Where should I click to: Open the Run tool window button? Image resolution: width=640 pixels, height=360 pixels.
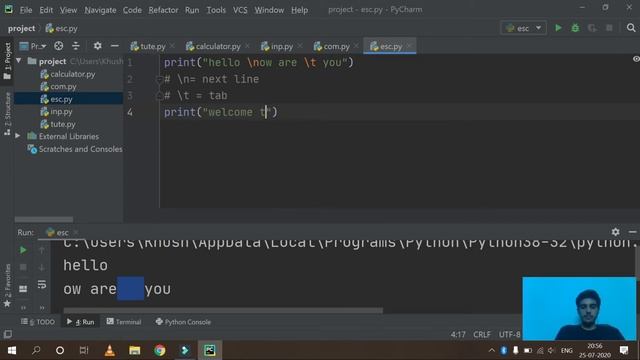tap(80, 322)
